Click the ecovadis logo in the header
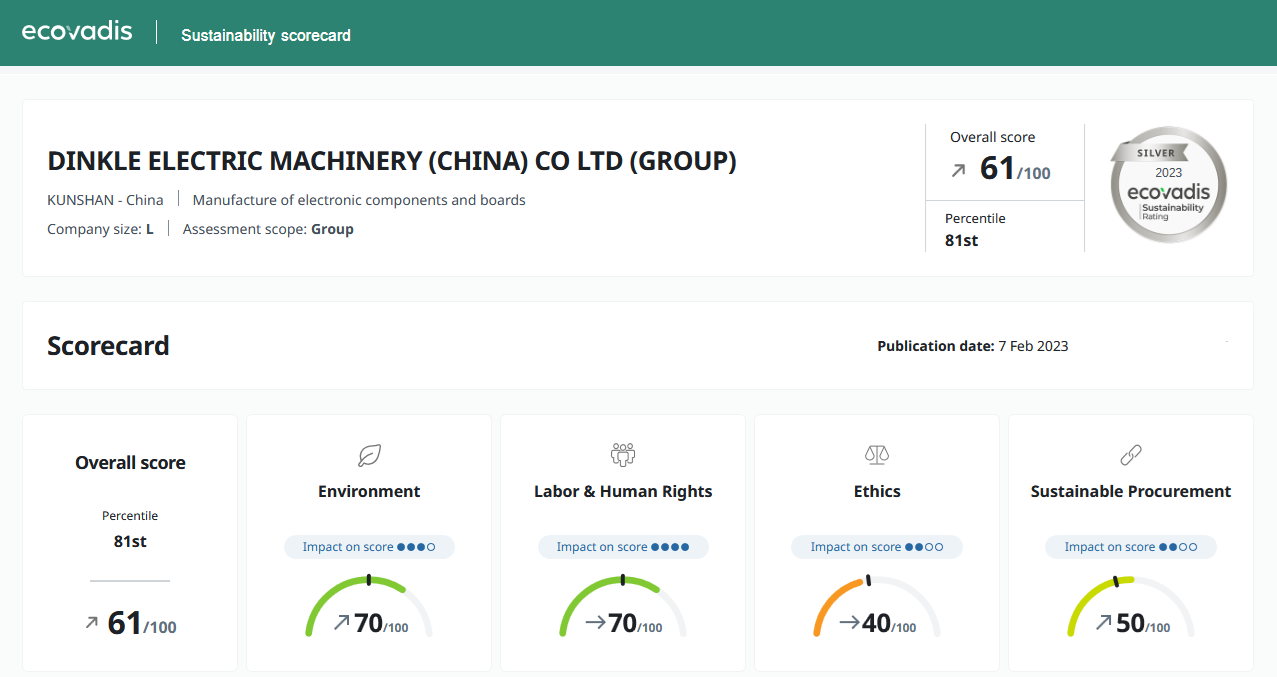Screen dimensions: 1277x677 (x=77, y=31)
